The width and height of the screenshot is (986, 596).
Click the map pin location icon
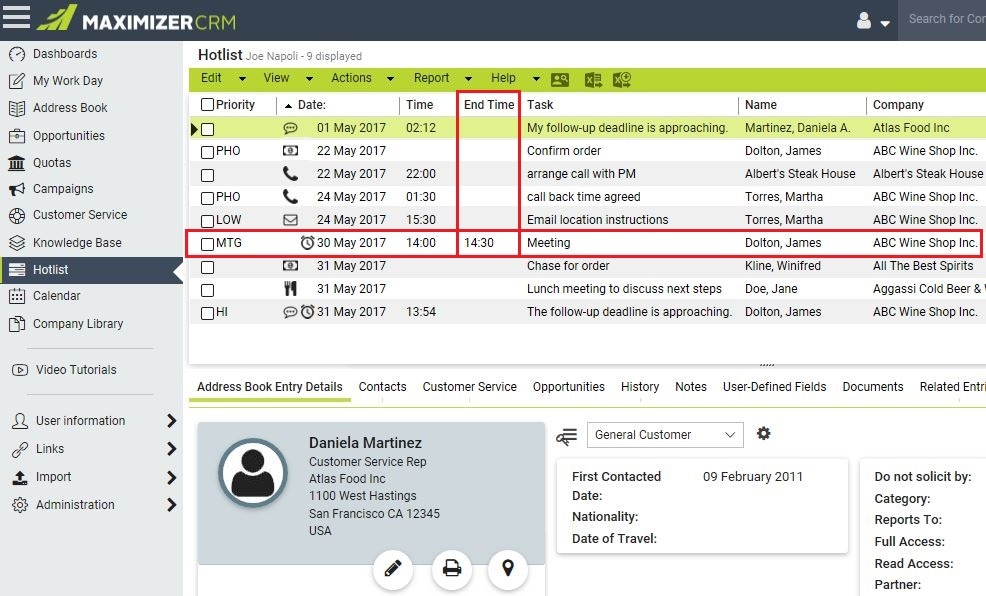click(x=508, y=569)
